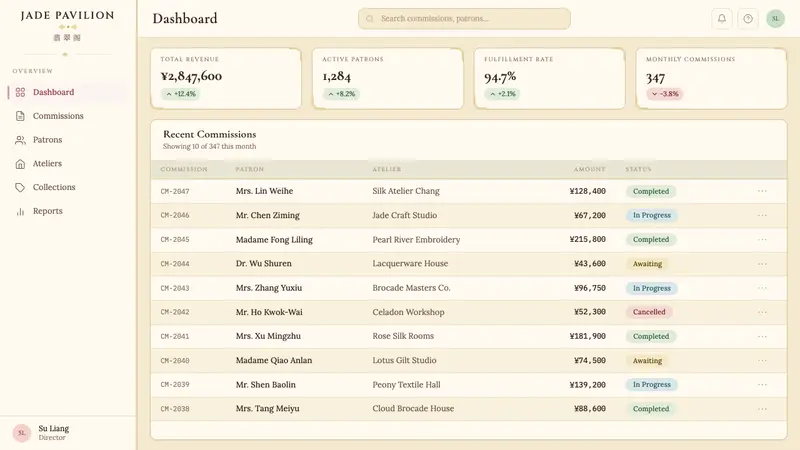800x450 pixels.
Task: Open row actions for CM-2046
Action: point(762,215)
